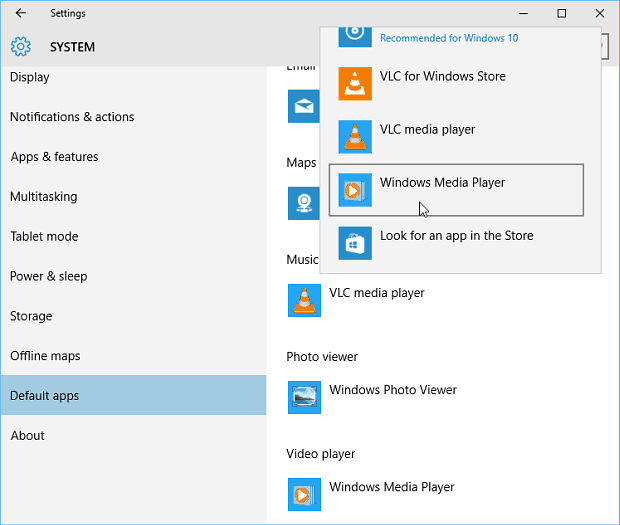This screenshot has height=525, width=620.
Task: Go to Apps & features
Action: point(133,157)
